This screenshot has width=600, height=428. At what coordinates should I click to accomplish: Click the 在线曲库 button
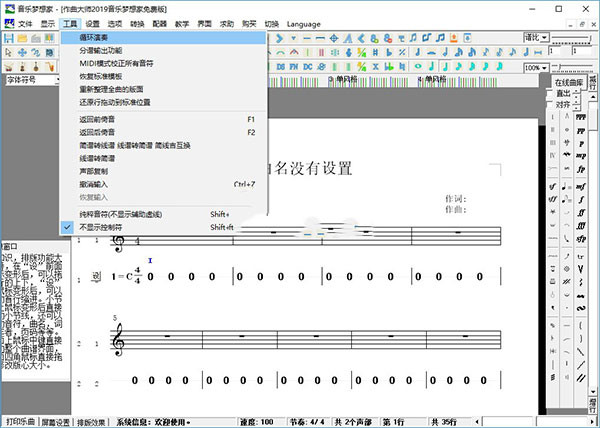tap(570, 83)
